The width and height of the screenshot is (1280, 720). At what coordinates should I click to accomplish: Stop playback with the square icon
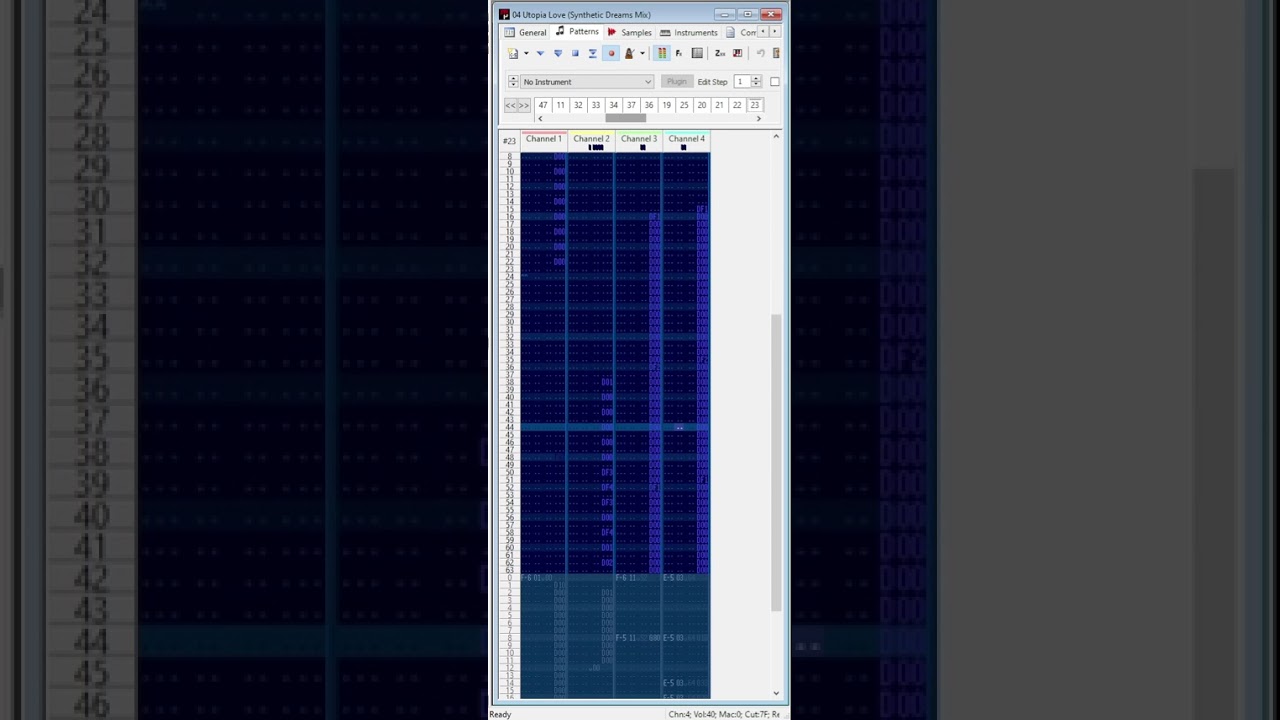click(x=575, y=53)
